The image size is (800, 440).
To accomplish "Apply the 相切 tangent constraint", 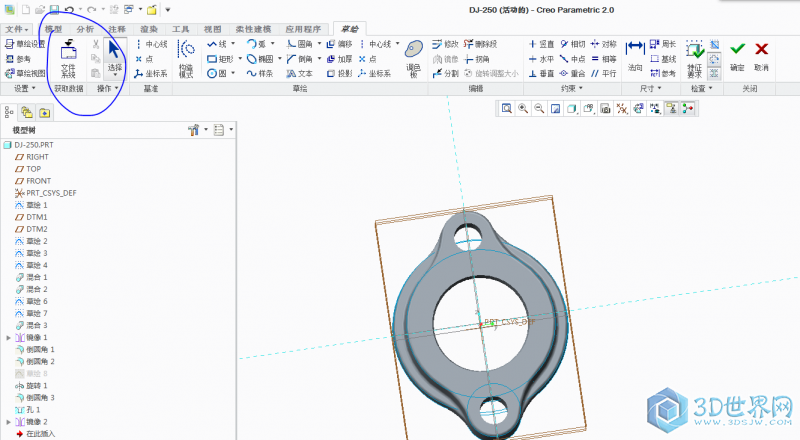I will [x=573, y=44].
